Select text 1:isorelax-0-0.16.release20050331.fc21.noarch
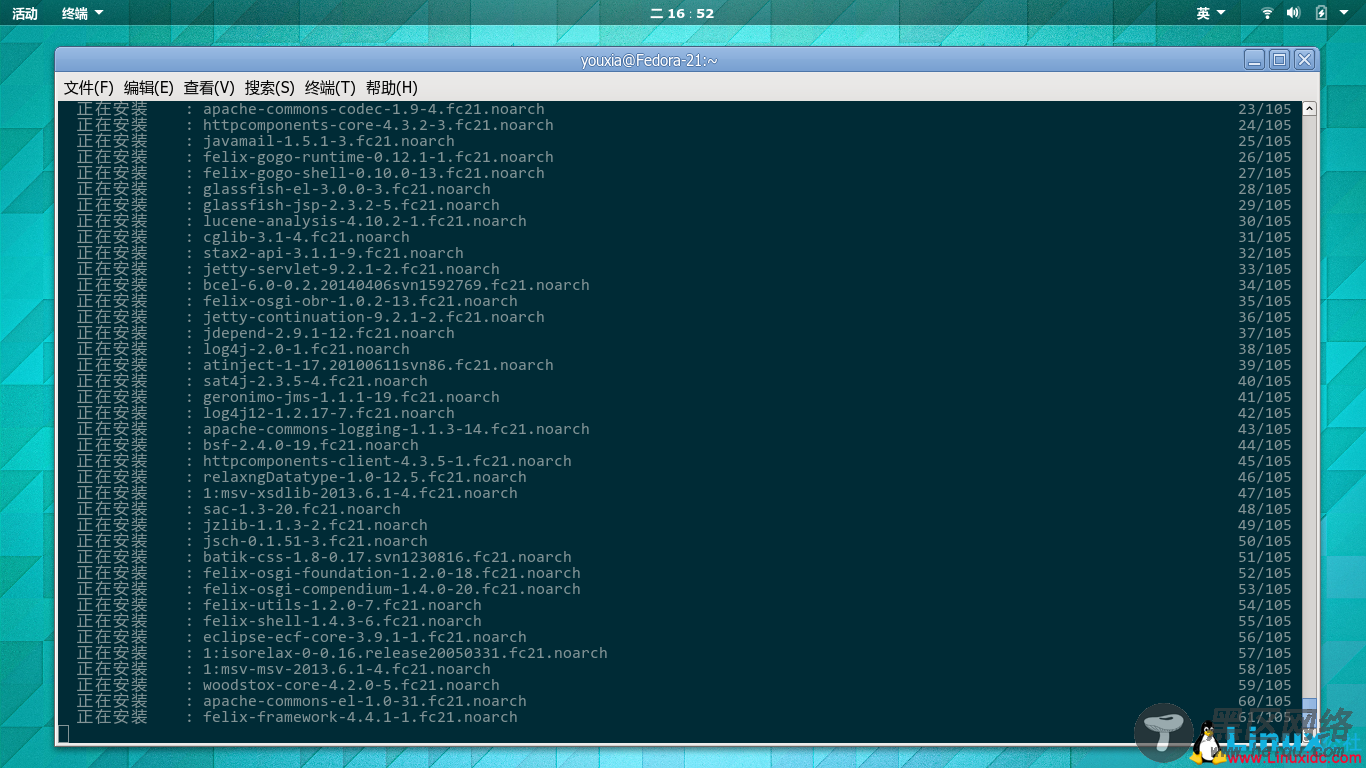 pyautogui.click(x=405, y=653)
